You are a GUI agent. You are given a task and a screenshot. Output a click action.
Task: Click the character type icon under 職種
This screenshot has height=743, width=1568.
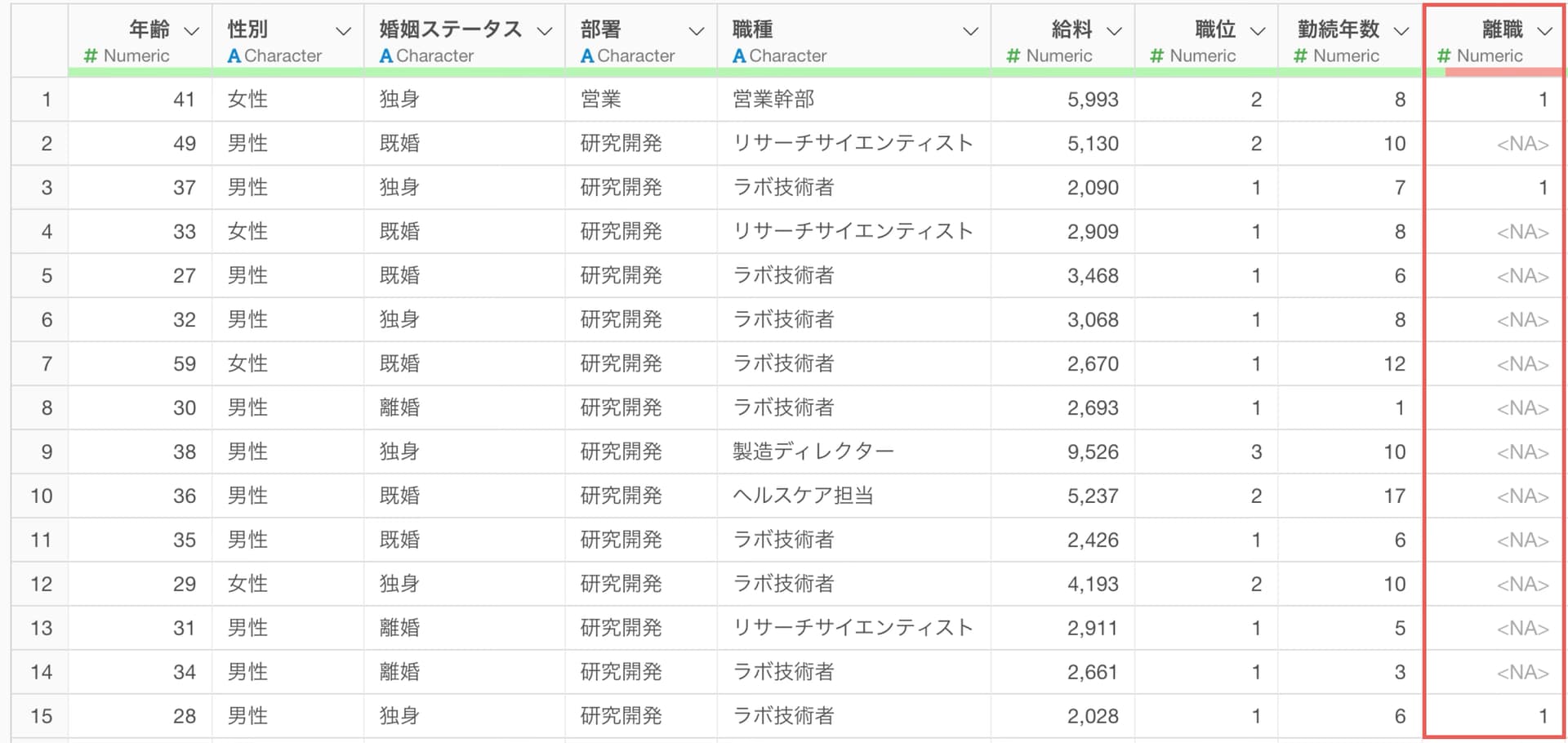739,56
